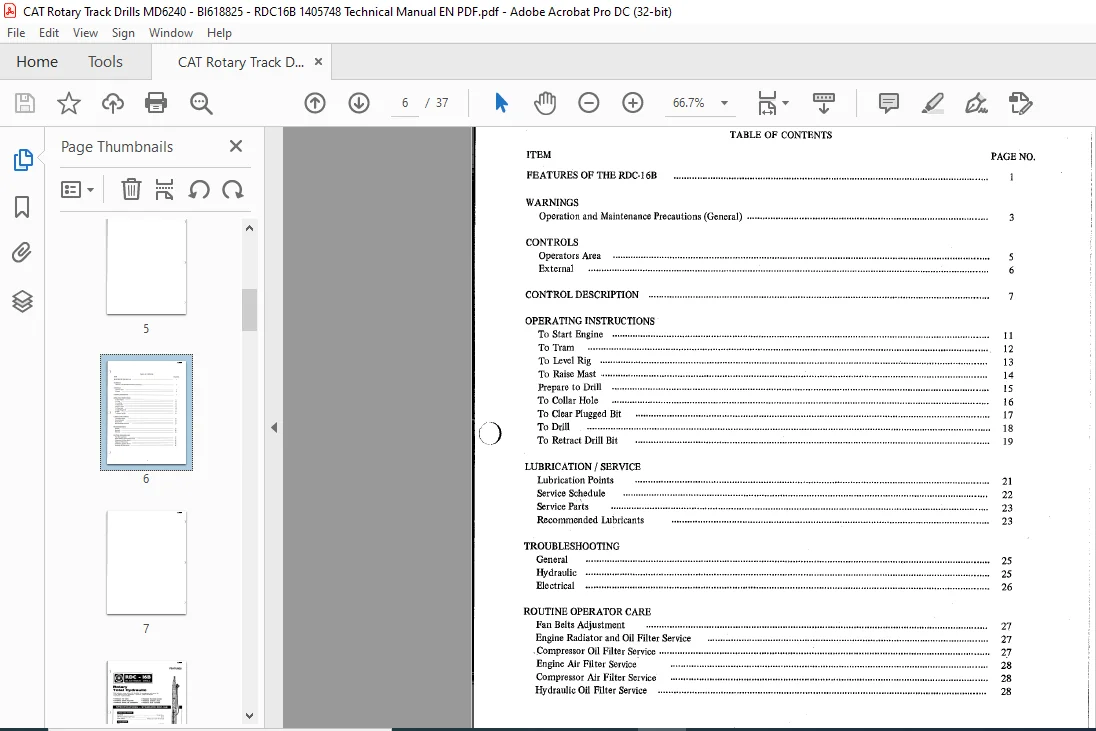This screenshot has height=731, width=1096.
Task: Open the Window menu
Action: pos(171,33)
